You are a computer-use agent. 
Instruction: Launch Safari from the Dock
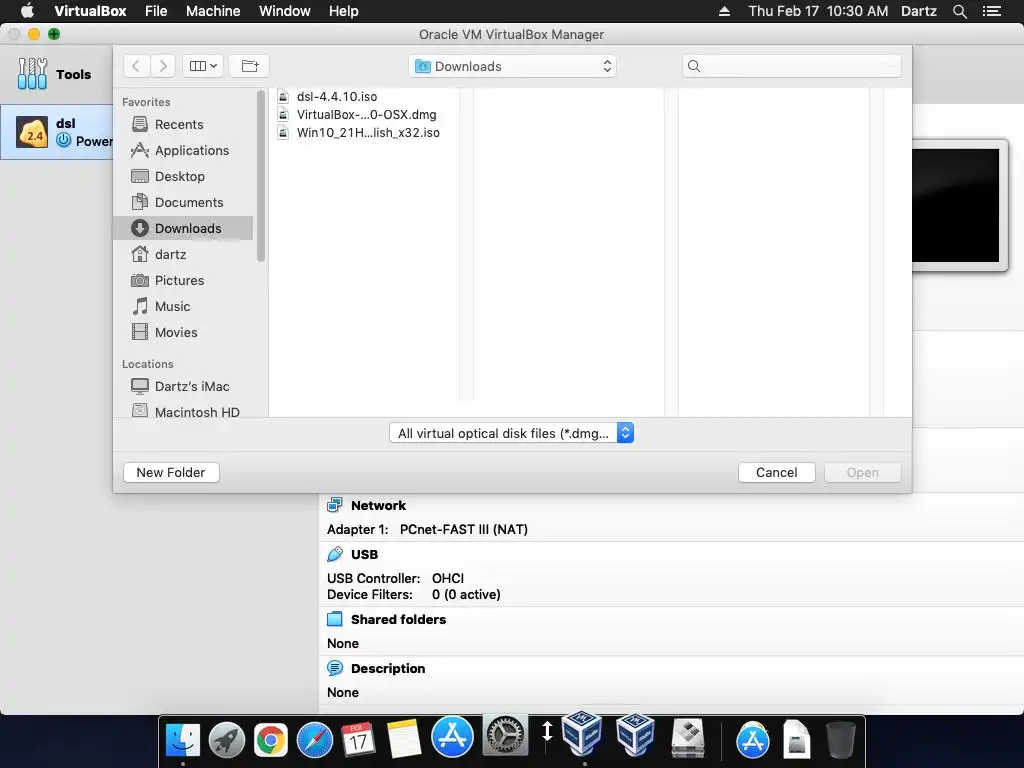(314, 740)
